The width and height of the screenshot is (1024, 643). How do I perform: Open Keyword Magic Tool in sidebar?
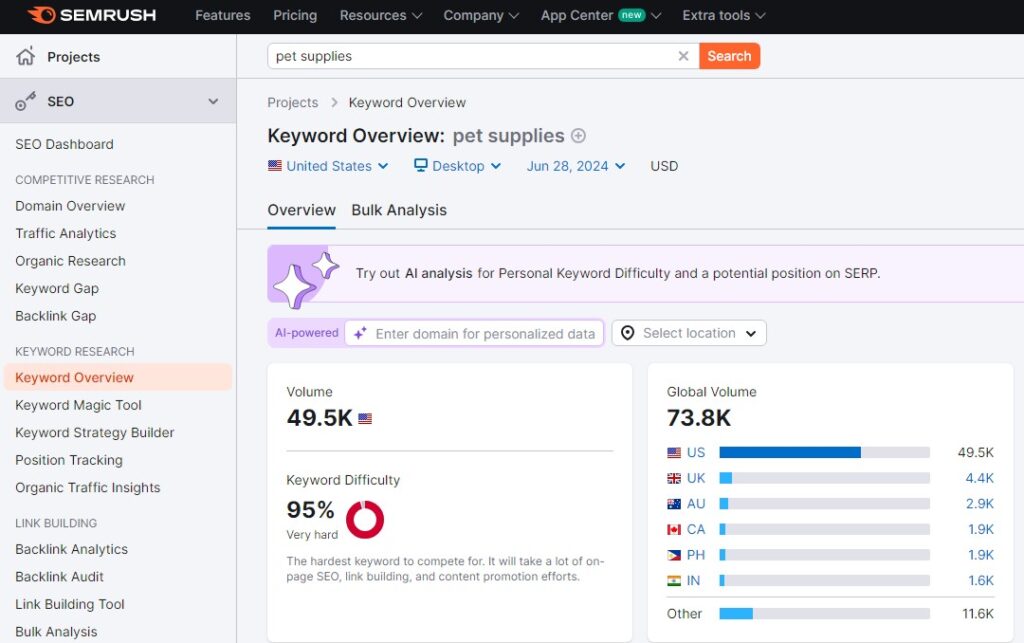coord(78,405)
